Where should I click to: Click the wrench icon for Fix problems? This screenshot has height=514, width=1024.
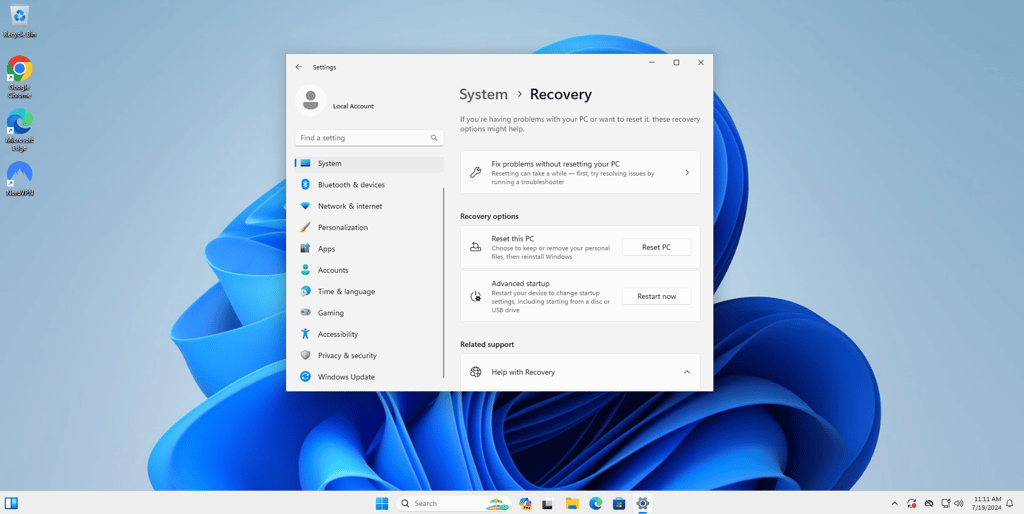476,172
